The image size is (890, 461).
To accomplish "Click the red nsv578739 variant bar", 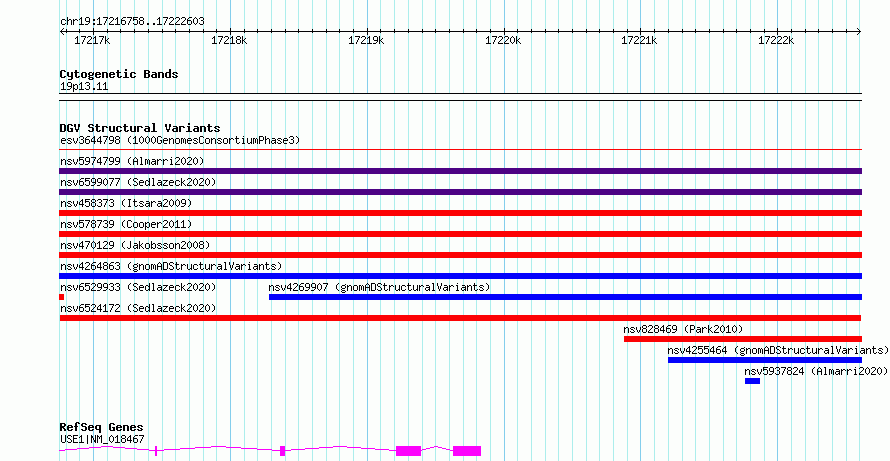I will [460, 234].
